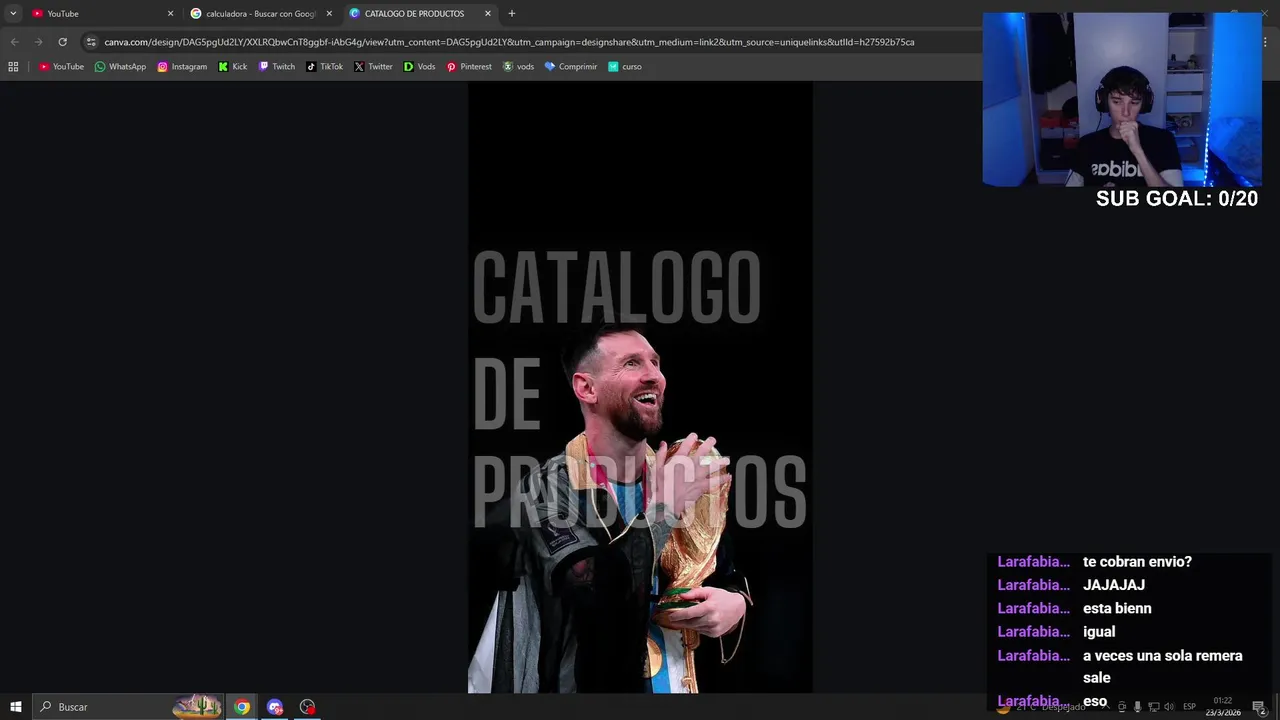This screenshot has height=720, width=1280.
Task: Close the YouTube tab
Action: tap(170, 13)
